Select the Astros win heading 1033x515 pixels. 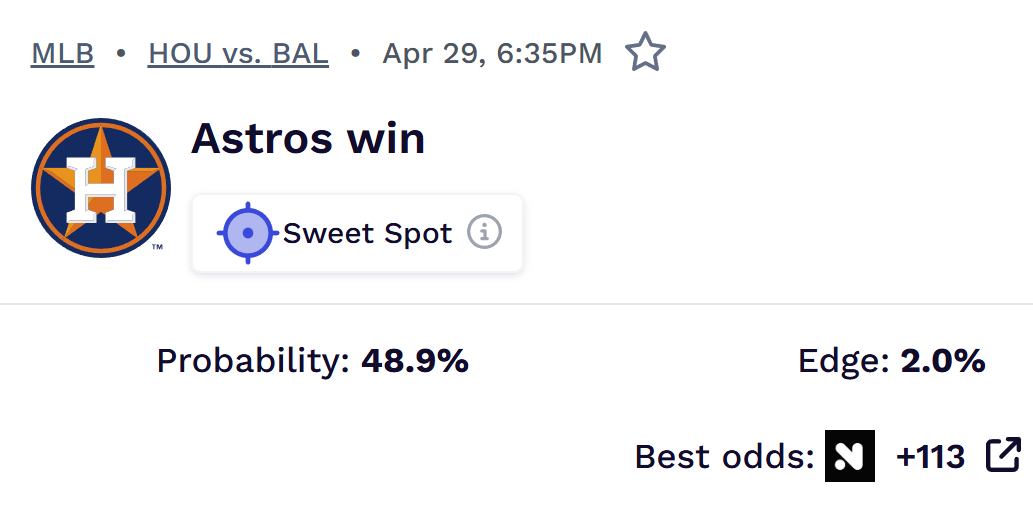coord(308,138)
